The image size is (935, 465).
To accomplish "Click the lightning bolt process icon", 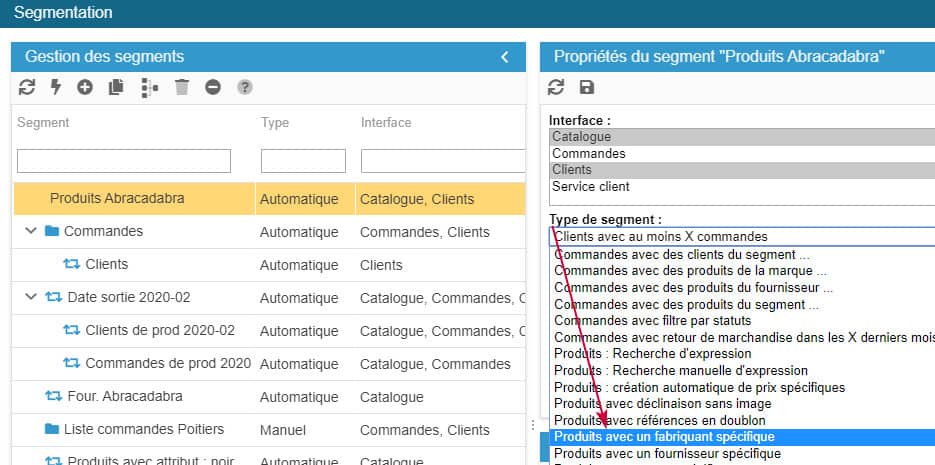I will click(56, 87).
